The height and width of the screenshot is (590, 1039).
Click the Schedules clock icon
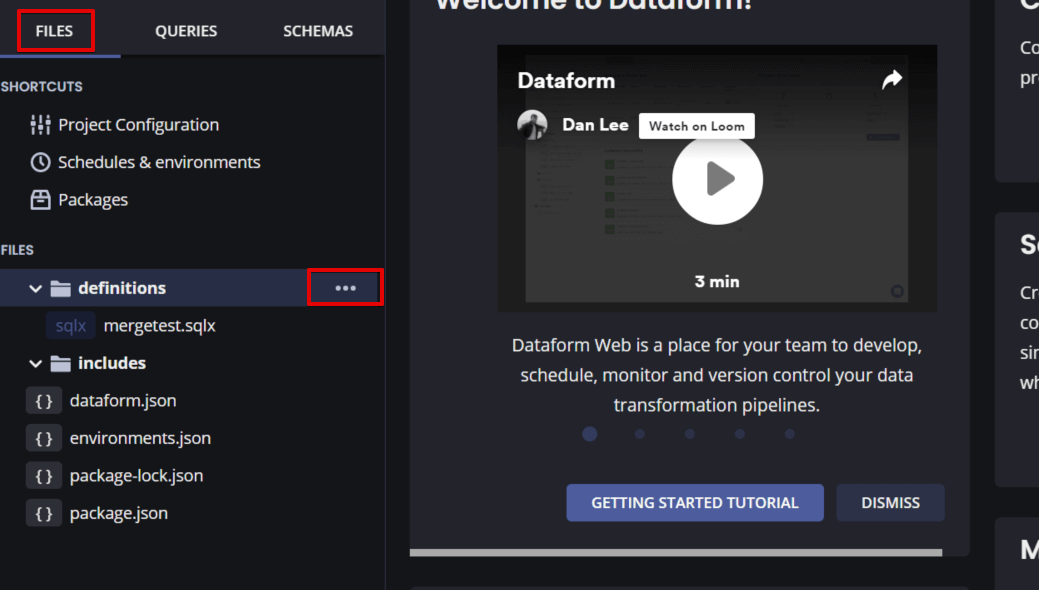point(40,162)
